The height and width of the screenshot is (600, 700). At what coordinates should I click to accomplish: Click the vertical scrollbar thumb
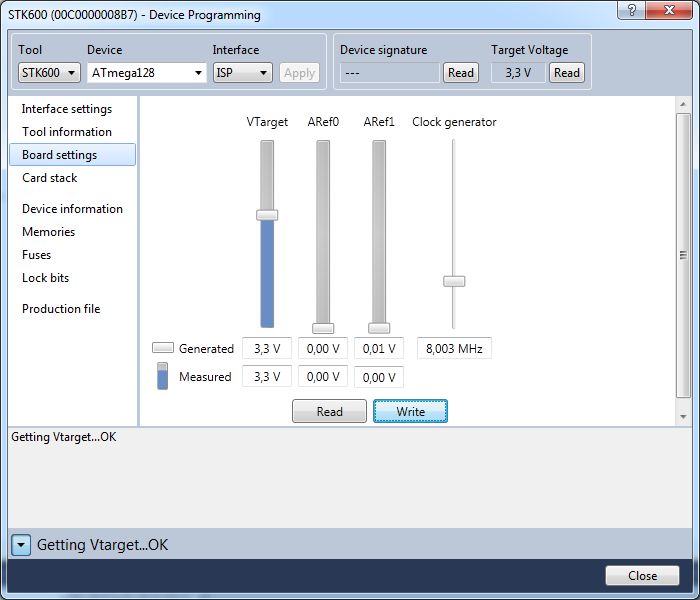click(683, 255)
